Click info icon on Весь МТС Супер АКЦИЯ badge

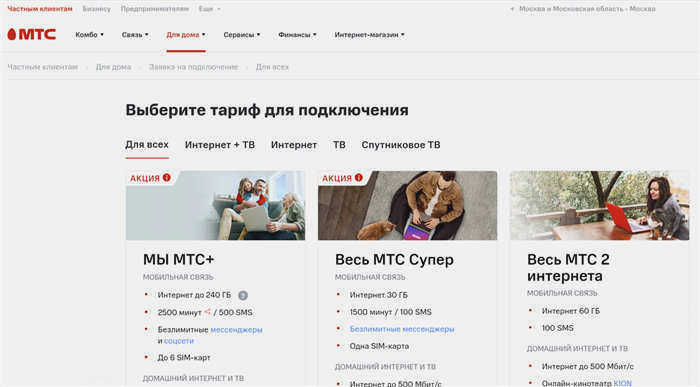click(358, 178)
